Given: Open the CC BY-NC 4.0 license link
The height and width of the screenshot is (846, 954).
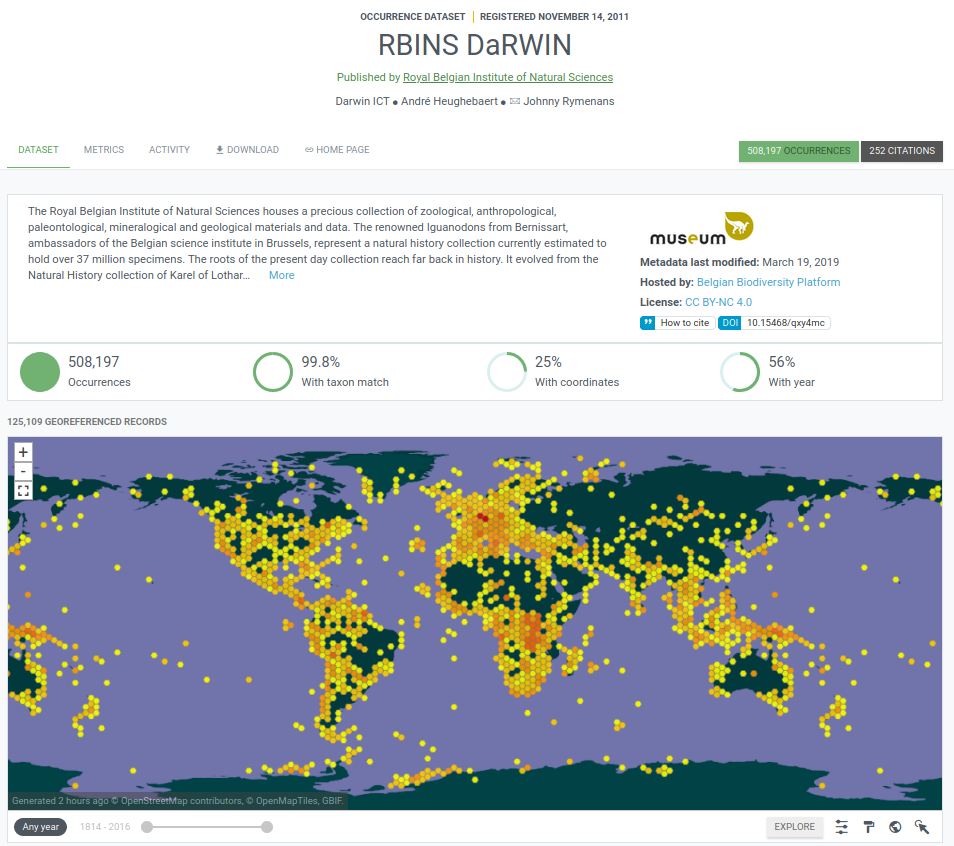Looking at the screenshot, I should tap(718, 302).
